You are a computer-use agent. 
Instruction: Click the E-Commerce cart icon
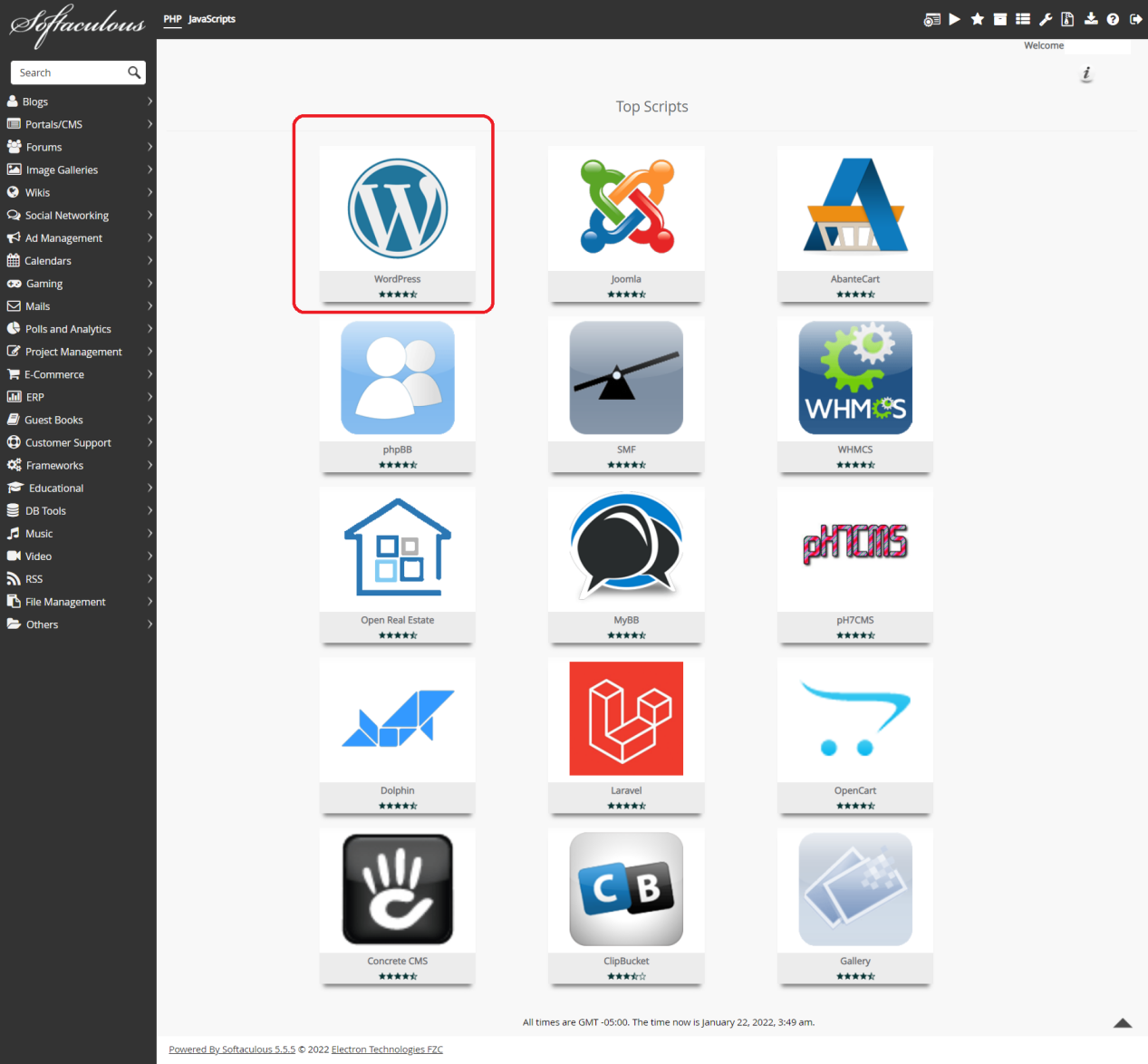click(x=14, y=374)
